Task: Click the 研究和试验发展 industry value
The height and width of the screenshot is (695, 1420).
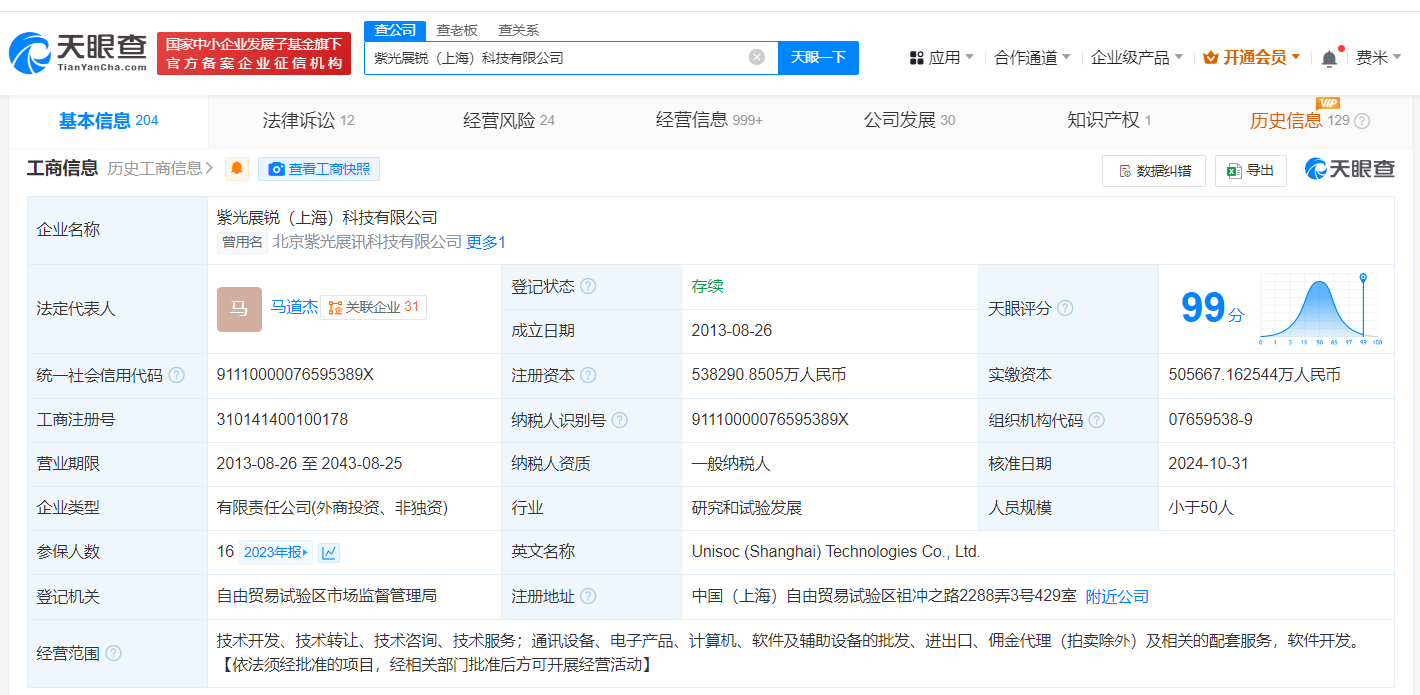Action: [x=747, y=508]
